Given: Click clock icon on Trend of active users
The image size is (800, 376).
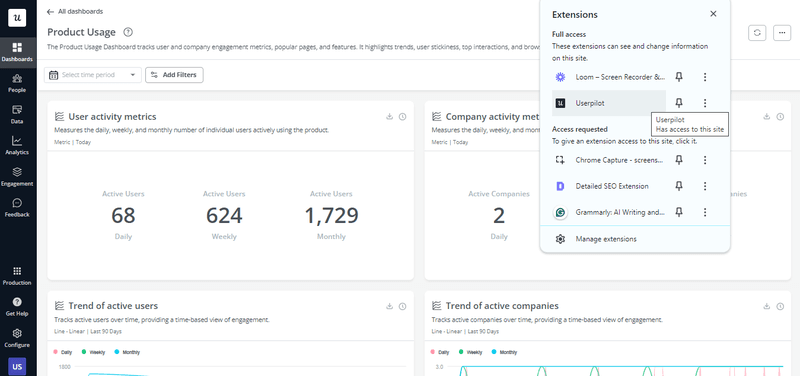Looking at the screenshot, I should (x=403, y=306).
